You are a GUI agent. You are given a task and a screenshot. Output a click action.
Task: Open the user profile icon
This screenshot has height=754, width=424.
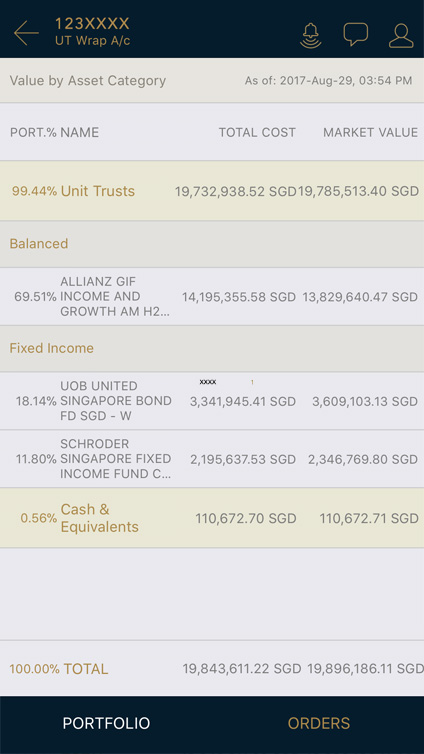coord(401,35)
